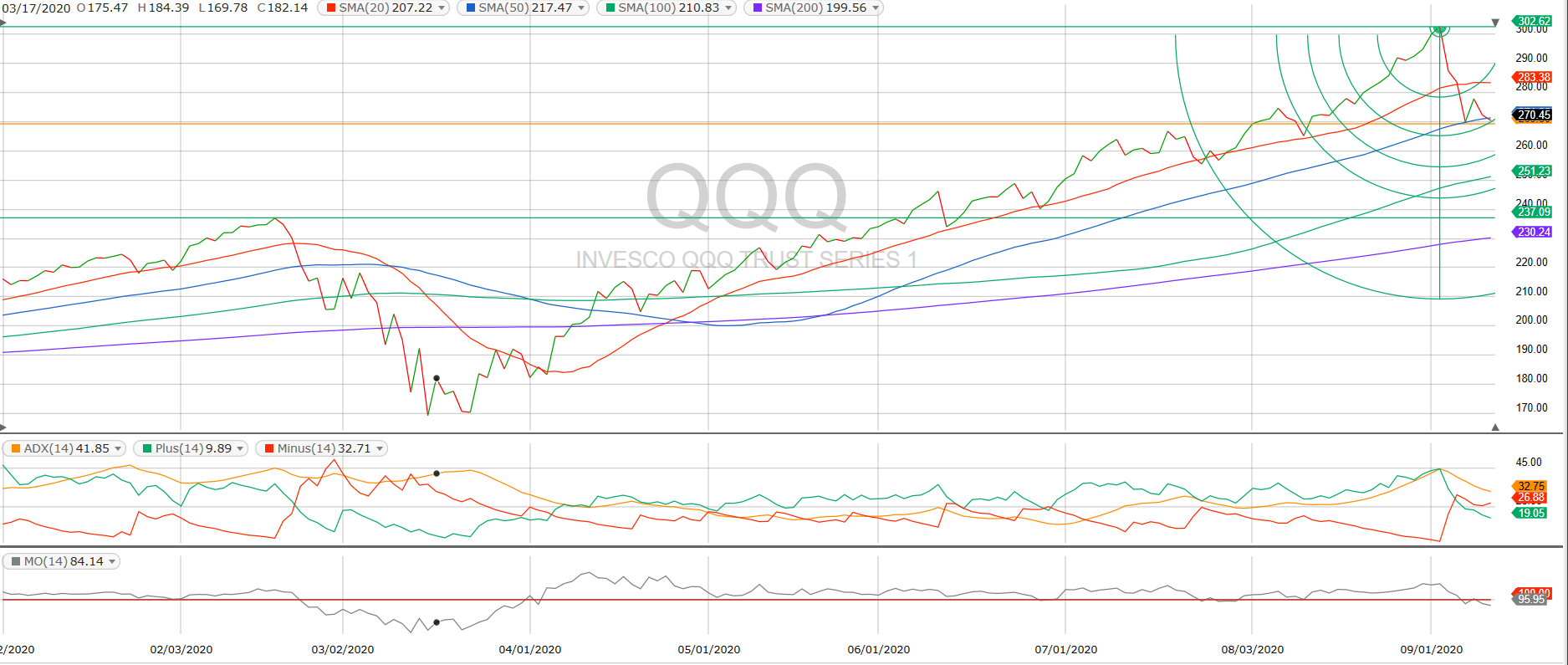The image size is (1568, 665).
Task: Select the SMA(200) 199.56 legend label
Action: [816, 8]
